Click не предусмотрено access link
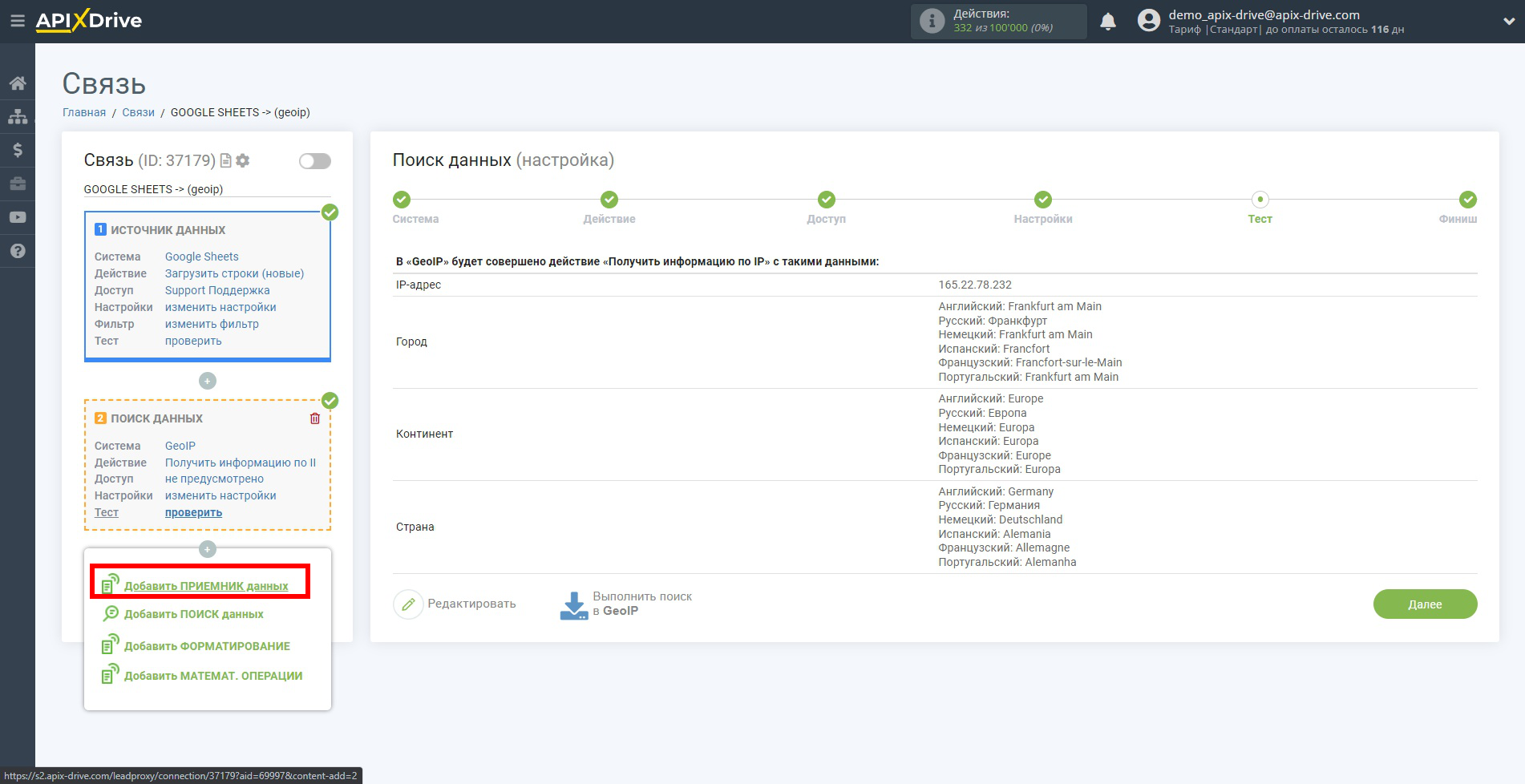Image resolution: width=1525 pixels, height=784 pixels. [214, 479]
